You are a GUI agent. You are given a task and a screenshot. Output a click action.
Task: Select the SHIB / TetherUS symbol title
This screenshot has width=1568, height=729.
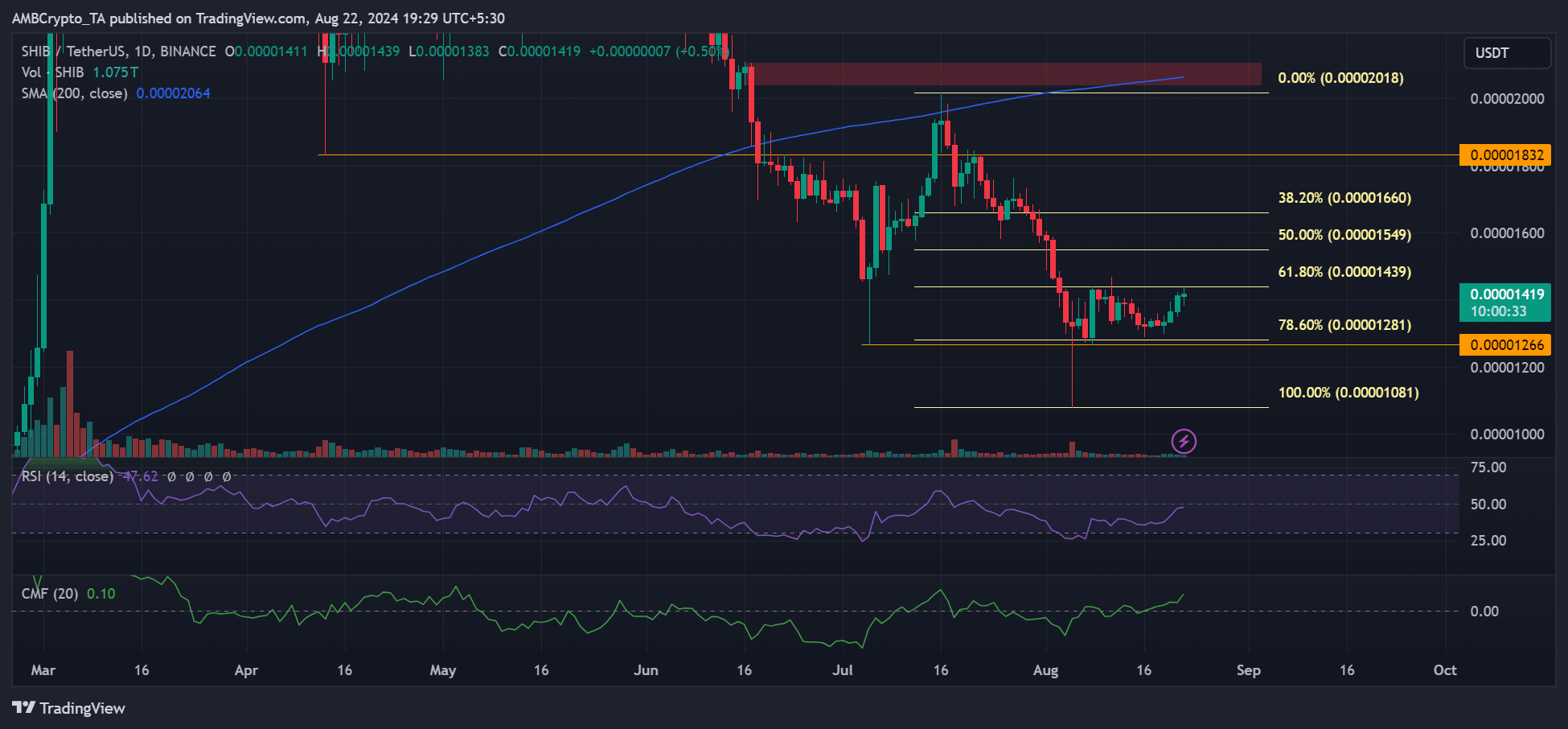118,51
